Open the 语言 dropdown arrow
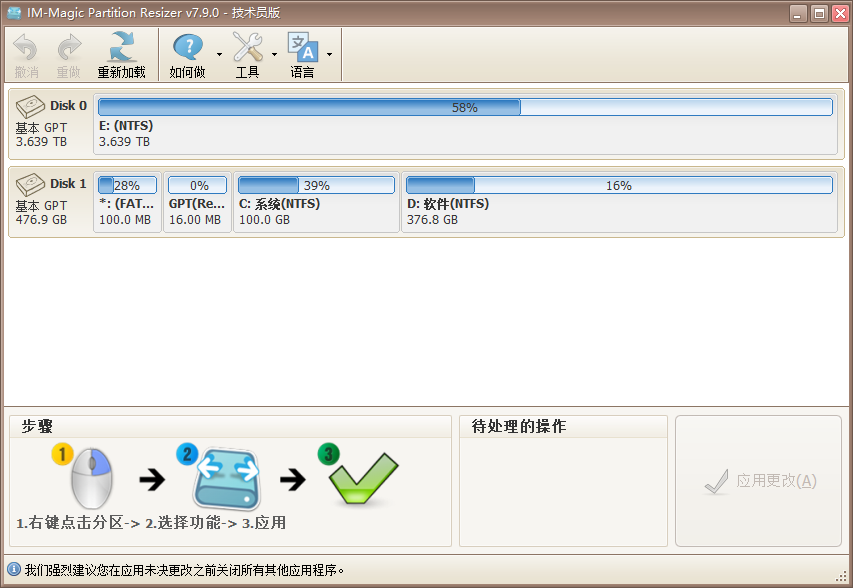The width and height of the screenshot is (853, 588). pyautogui.click(x=327, y=56)
